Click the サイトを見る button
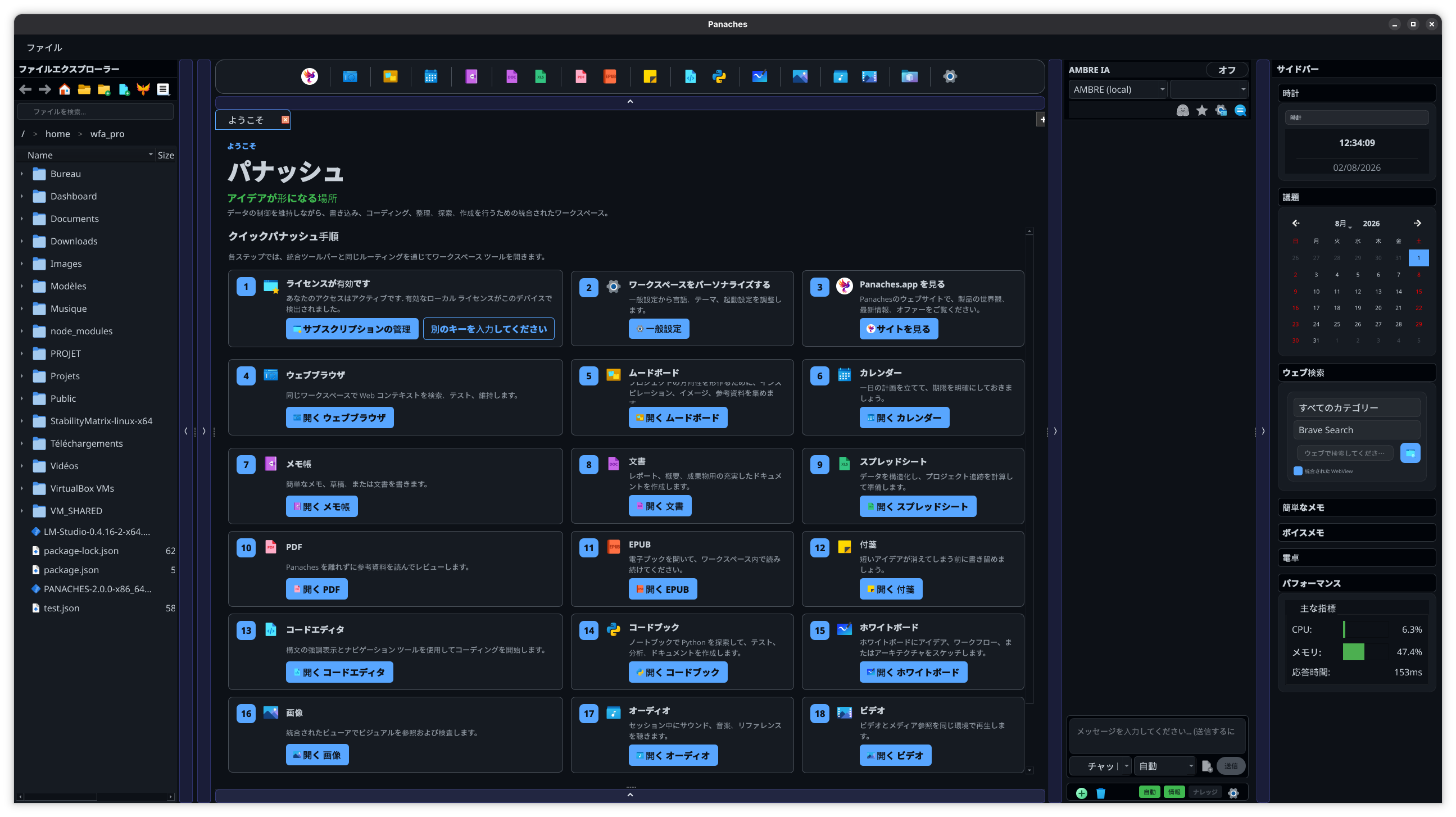The image size is (1456, 817). tap(899, 329)
